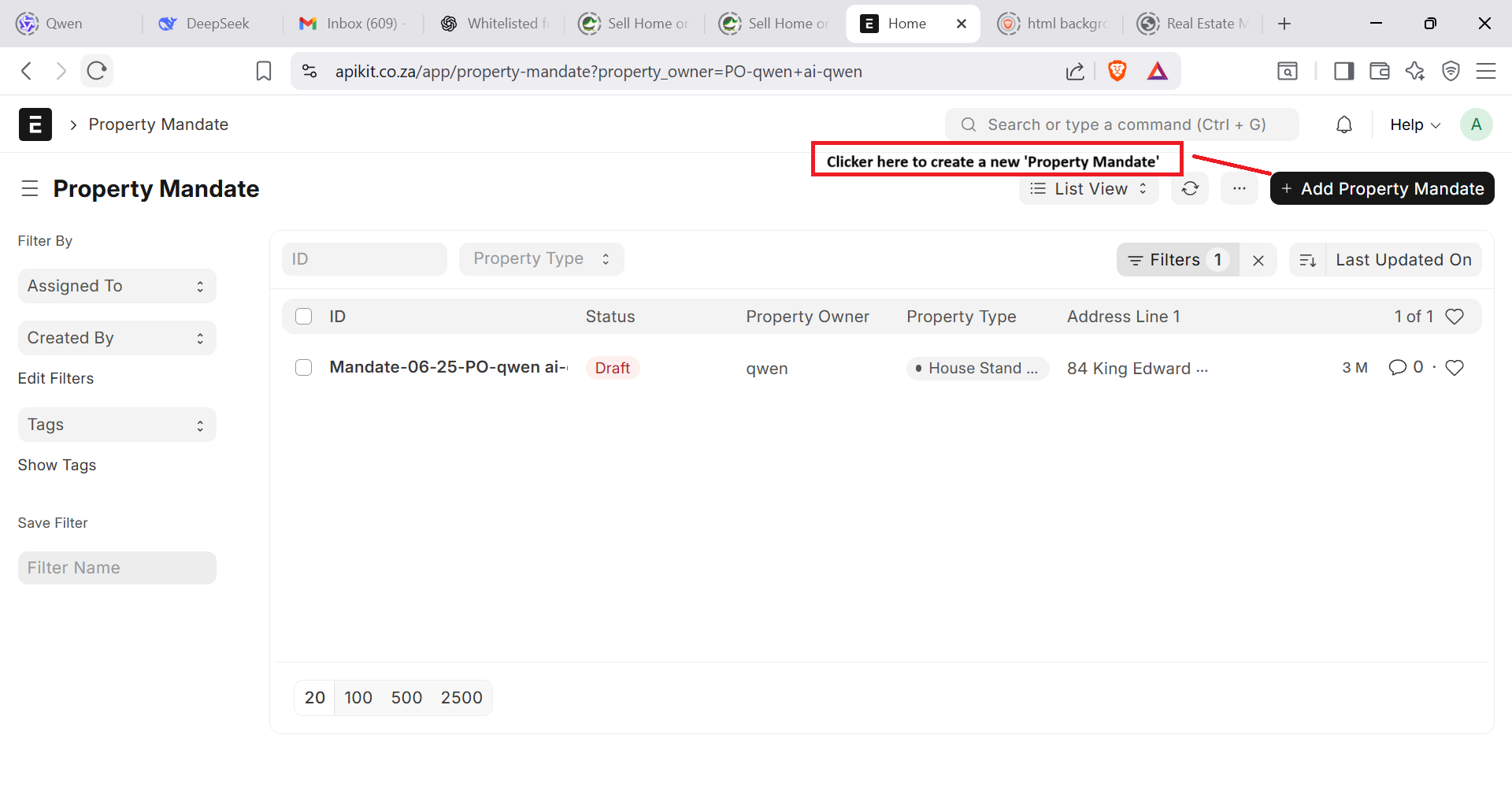1512x794 pixels.
Task: Like all via the header heart icon
Action: (1455, 317)
